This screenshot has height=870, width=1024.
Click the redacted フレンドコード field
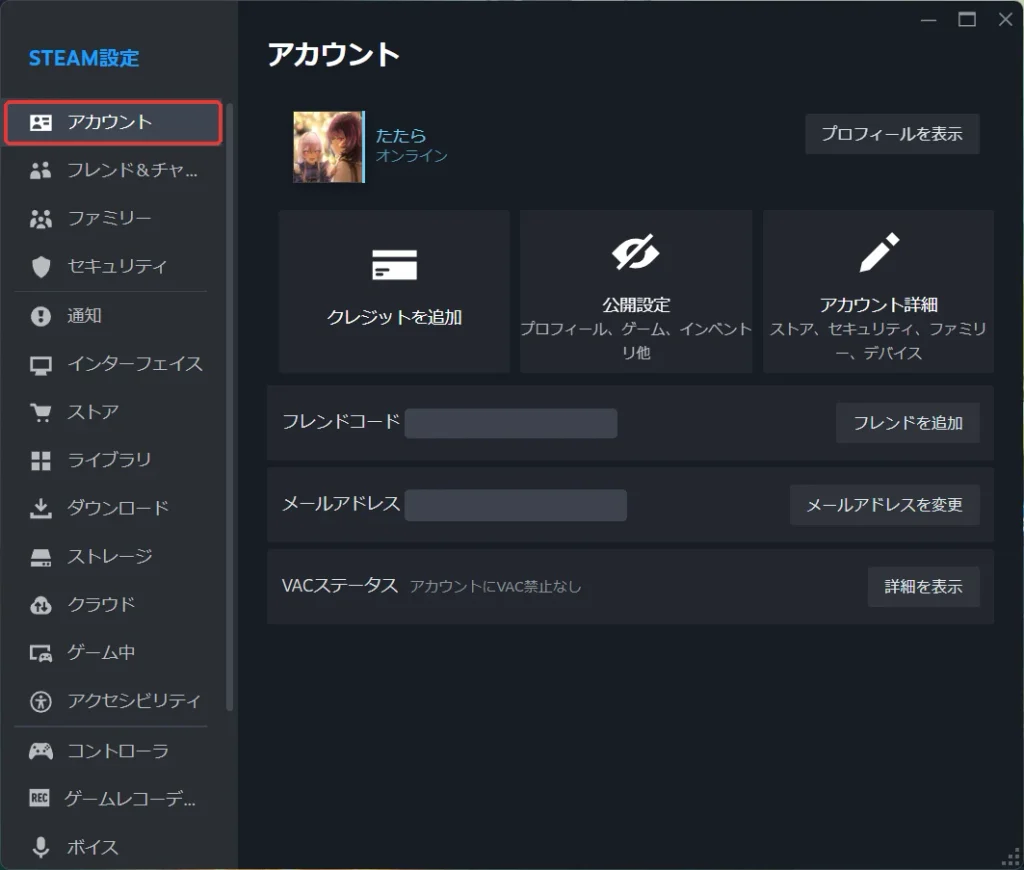point(511,423)
